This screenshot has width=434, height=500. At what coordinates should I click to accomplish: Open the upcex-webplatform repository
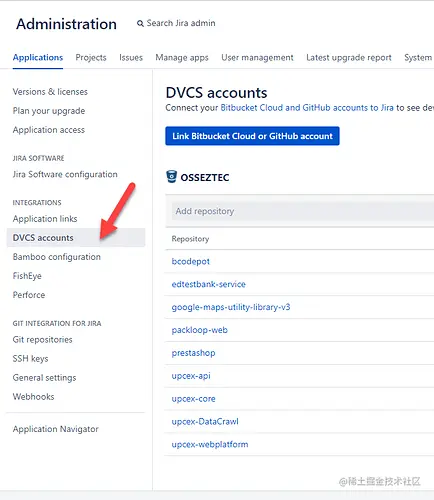[210, 444]
